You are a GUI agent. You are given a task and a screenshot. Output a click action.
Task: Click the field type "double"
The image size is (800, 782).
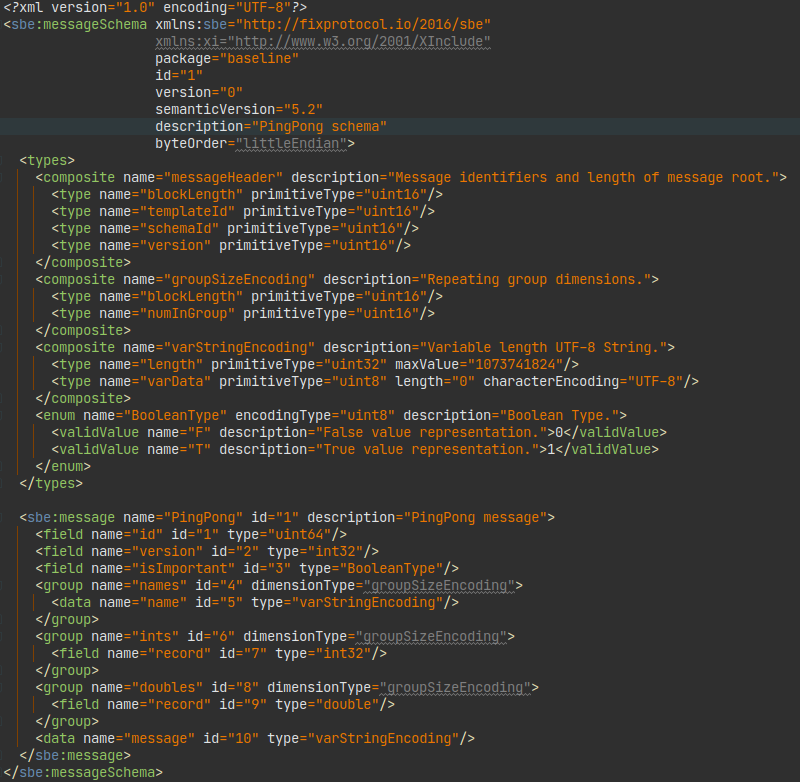347,704
